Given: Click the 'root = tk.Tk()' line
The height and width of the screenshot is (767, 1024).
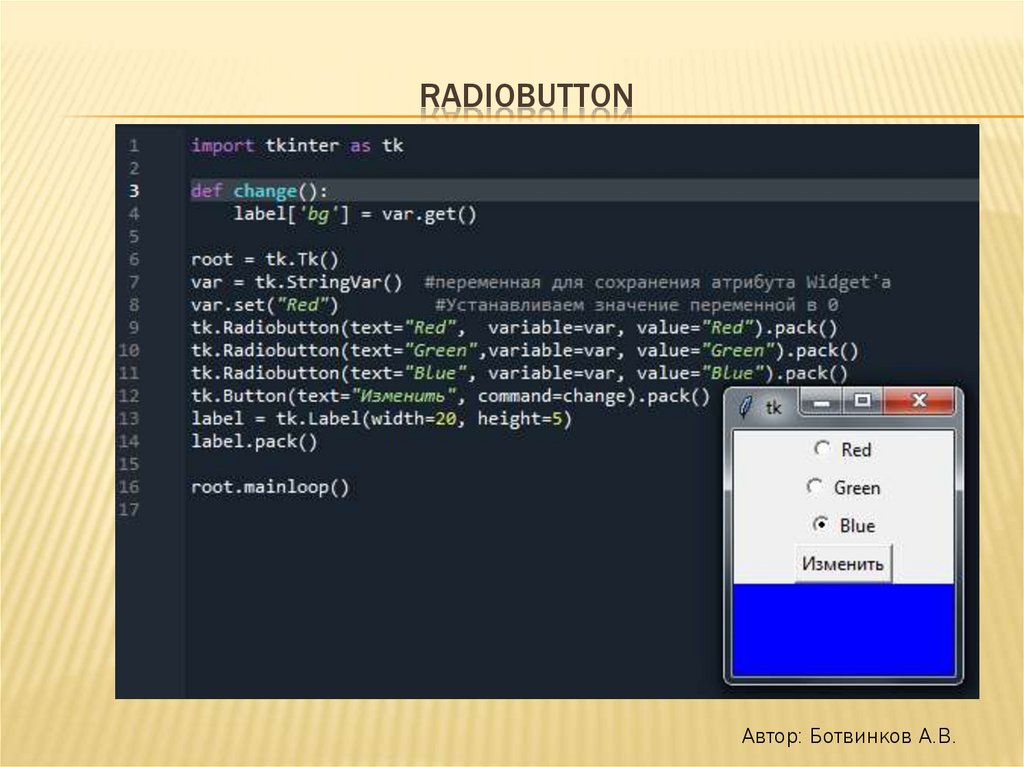Looking at the screenshot, I should point(264,259).
